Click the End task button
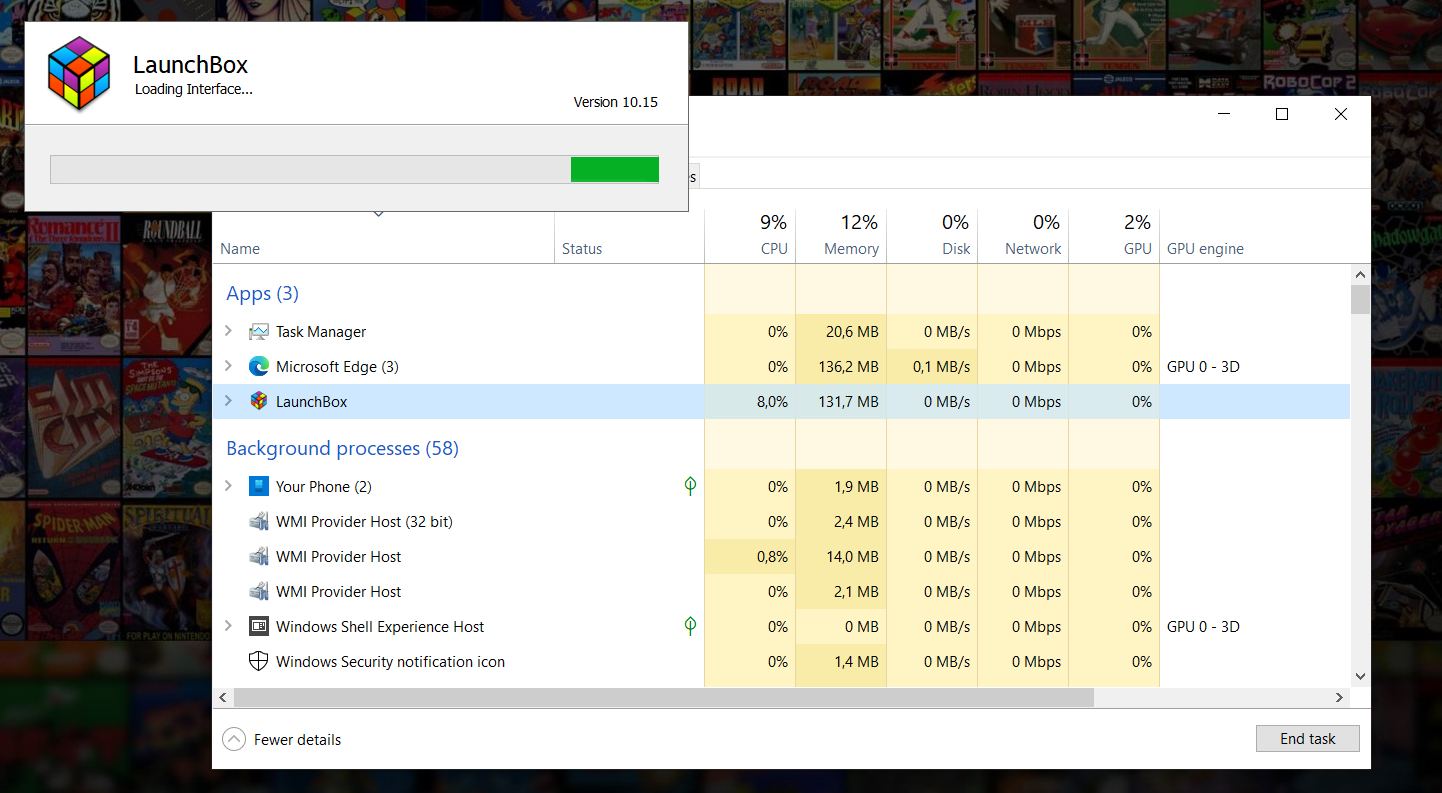The image size is (1442, 793). (1308, 739)
